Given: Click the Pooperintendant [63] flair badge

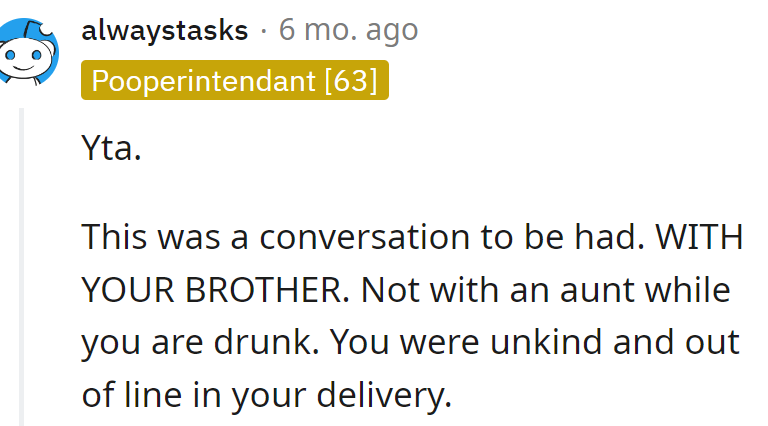Looking at the screenshot, I should 235,81.
